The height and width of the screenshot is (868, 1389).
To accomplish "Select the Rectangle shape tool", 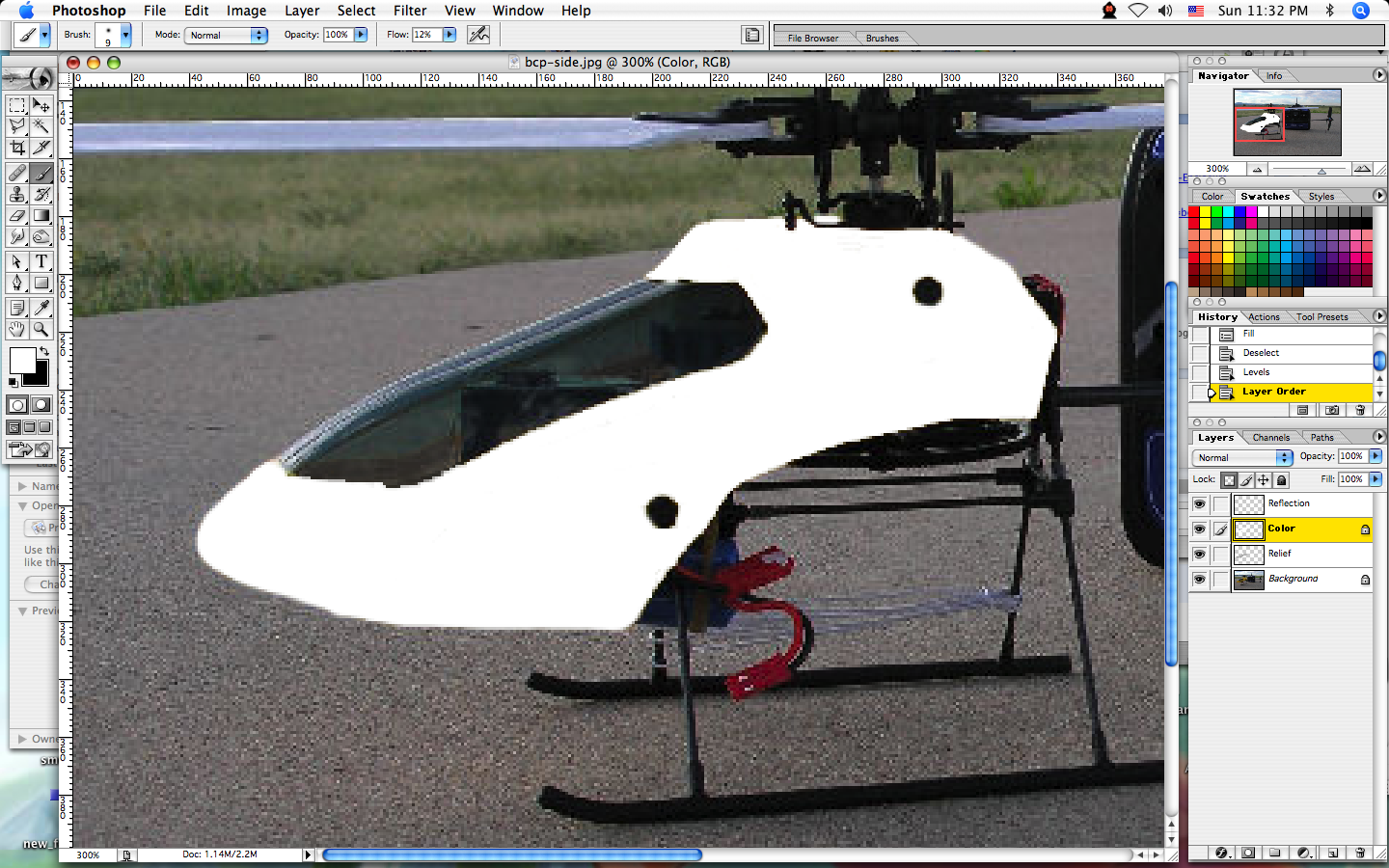I will pos(41,284).
